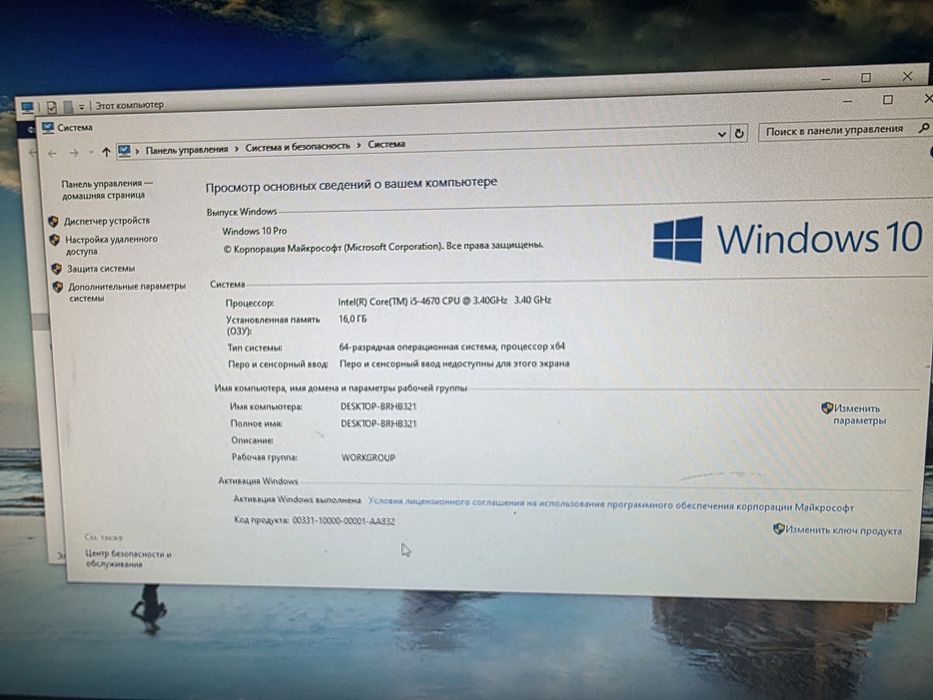Click the search magnifier icon
The image size is (933, 700).
click(924, 127)
